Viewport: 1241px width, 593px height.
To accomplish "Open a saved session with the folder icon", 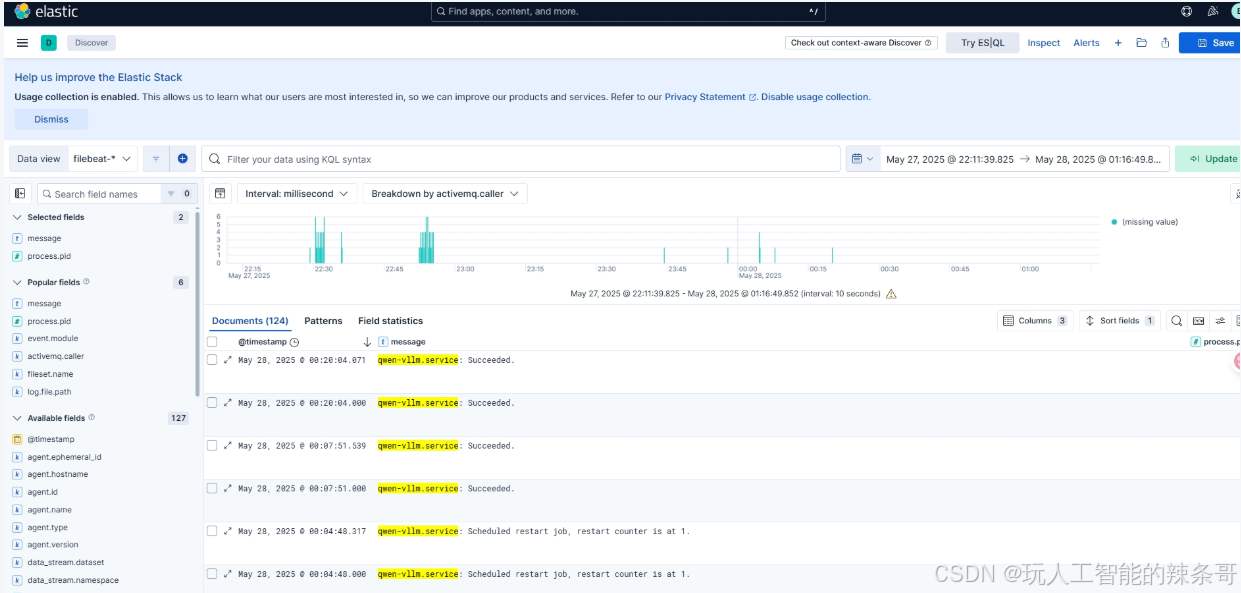I will (x=1141, y=43).
